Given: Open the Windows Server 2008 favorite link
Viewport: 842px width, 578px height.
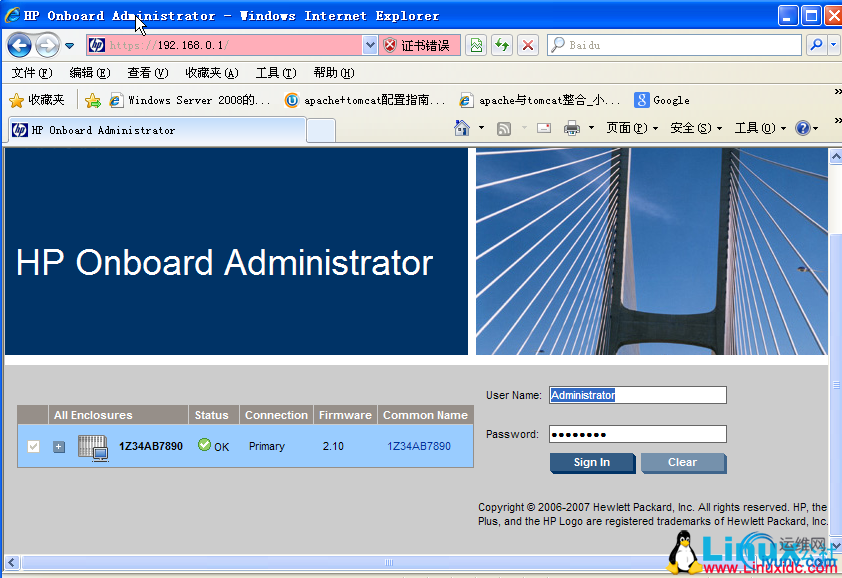Looking at the screenshot, I should (x=190, y=100).
